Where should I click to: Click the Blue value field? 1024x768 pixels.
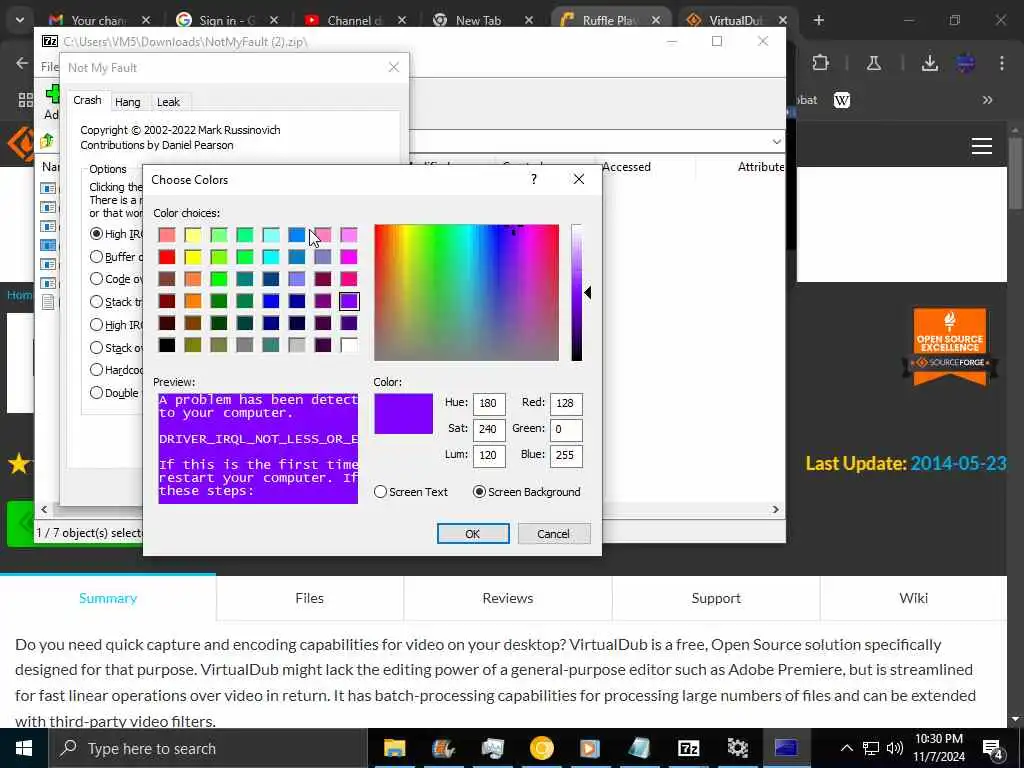[x=566, y=455]
